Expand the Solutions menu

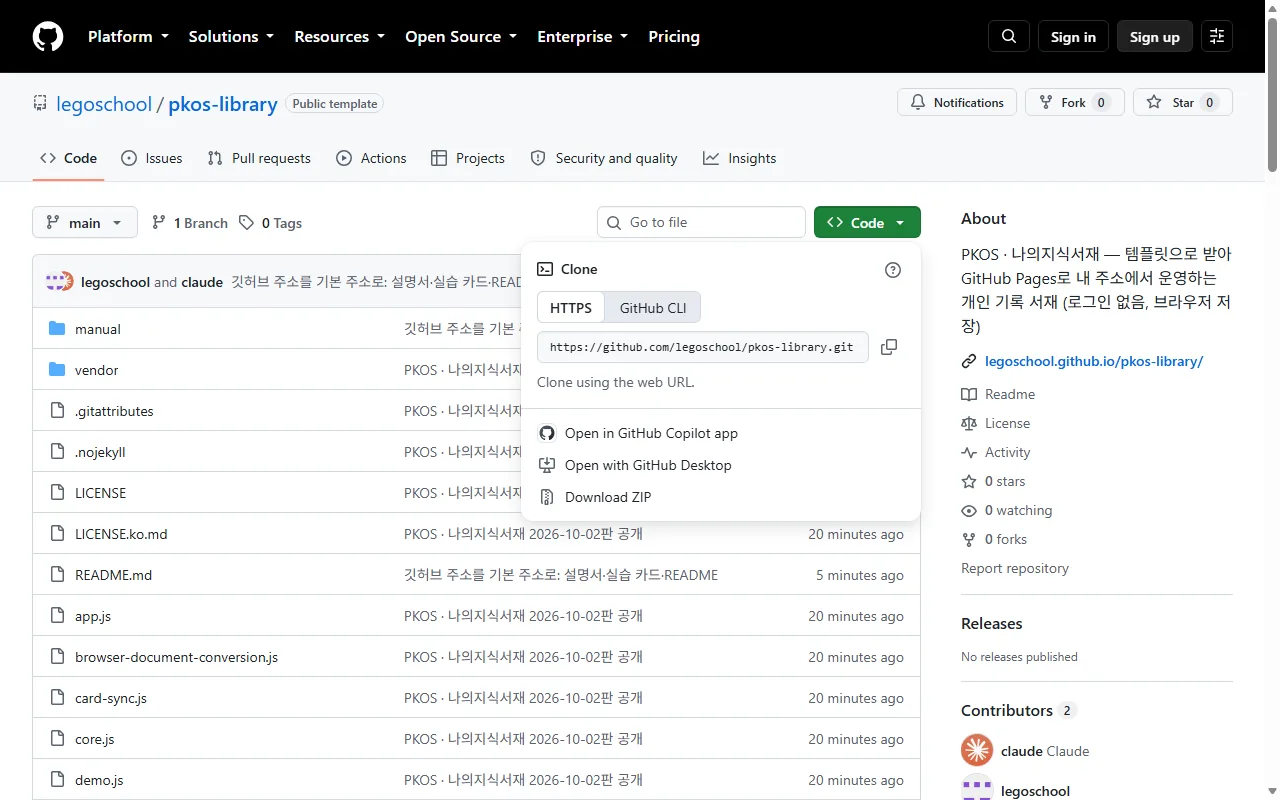tap(231, 37)
